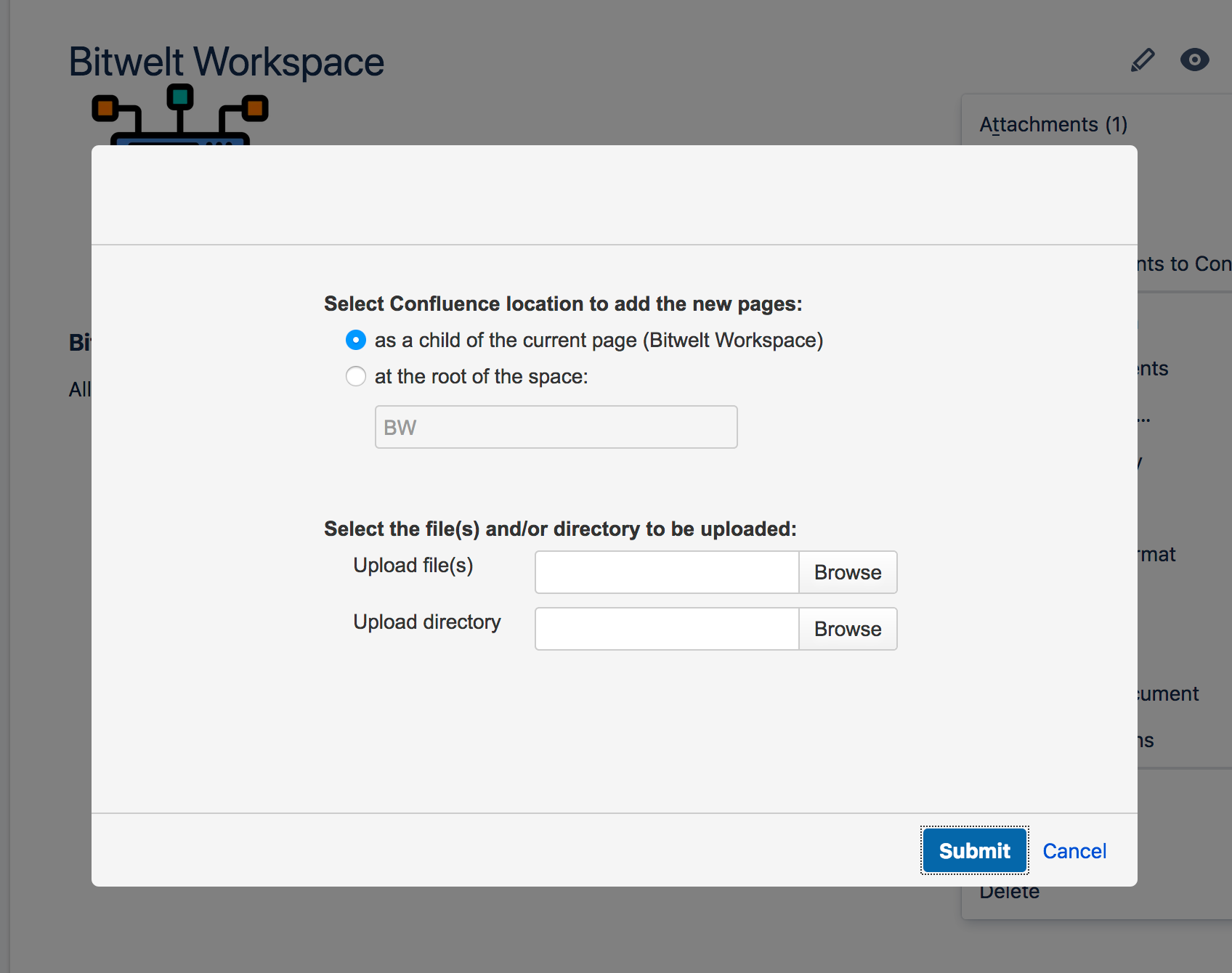Select child of current page option

pos(356,340)
